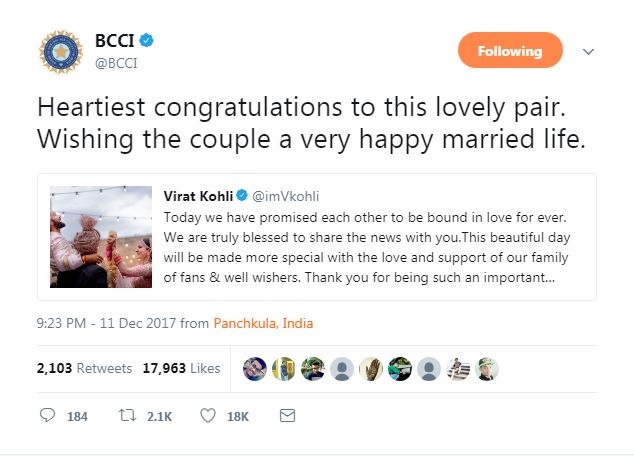Open BCCI profile logo avatar
The height and width of the screenshot is (456, 634).
coord(62,52)
